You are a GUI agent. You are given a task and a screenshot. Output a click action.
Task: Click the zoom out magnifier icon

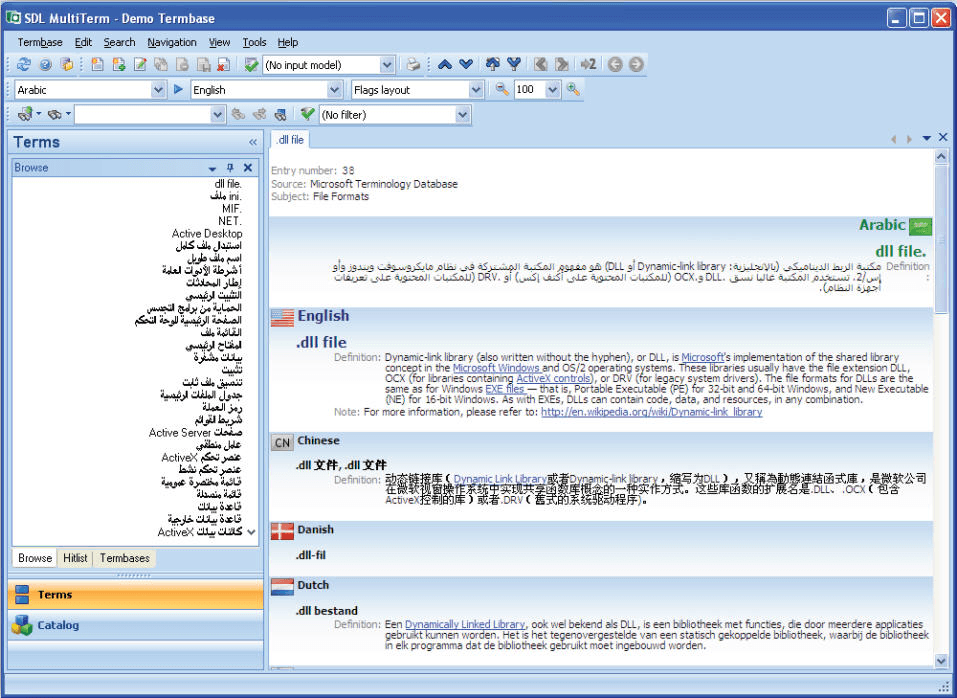[x=502, y=90]
